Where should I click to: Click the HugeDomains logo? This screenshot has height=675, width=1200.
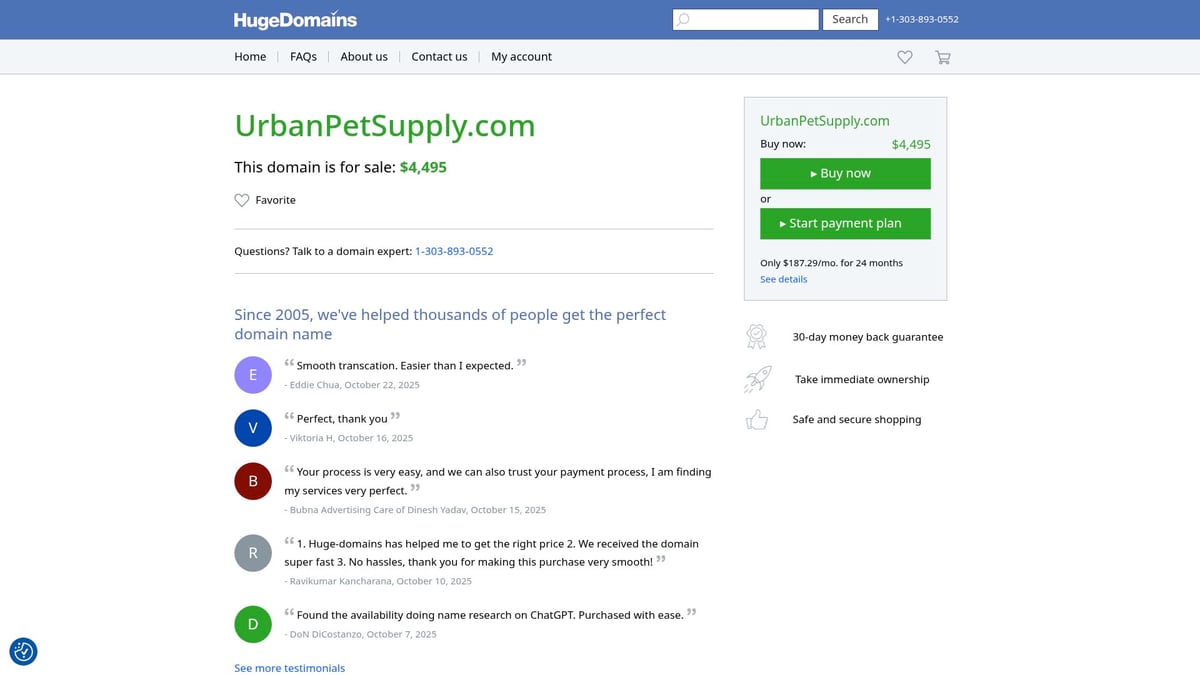(295, 19)
